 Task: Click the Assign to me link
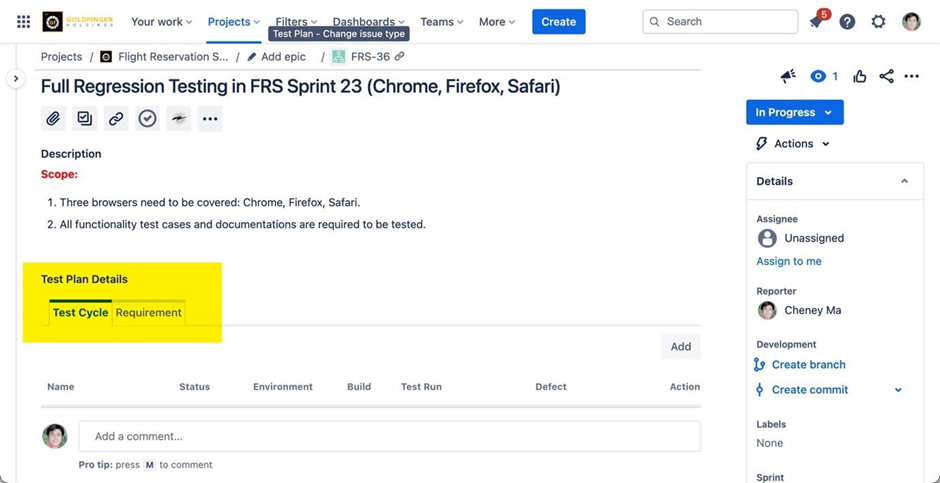point(789,261)
